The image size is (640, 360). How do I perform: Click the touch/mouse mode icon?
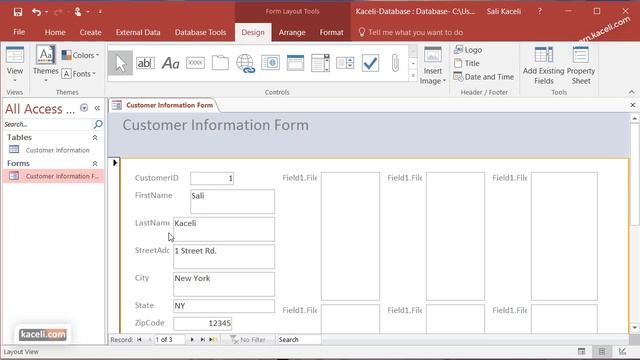click(x=78, y=12)
